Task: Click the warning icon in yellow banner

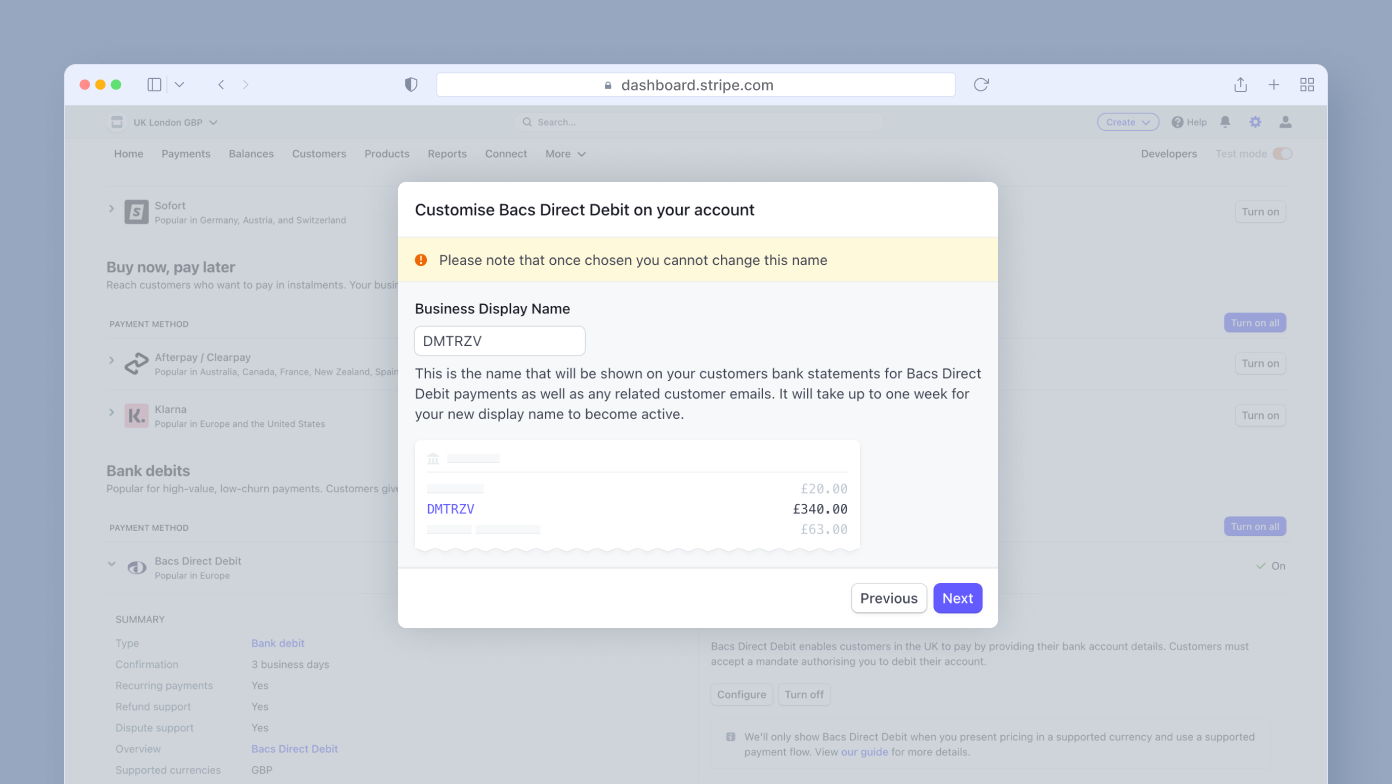Action: click(421, 259)
